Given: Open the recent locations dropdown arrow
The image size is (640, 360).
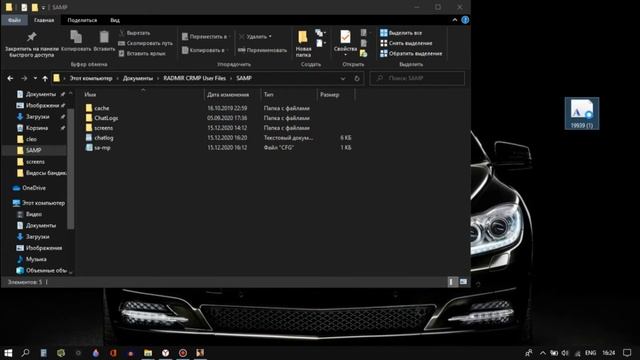Looking at the screenshot, I should tap(35, 78).
